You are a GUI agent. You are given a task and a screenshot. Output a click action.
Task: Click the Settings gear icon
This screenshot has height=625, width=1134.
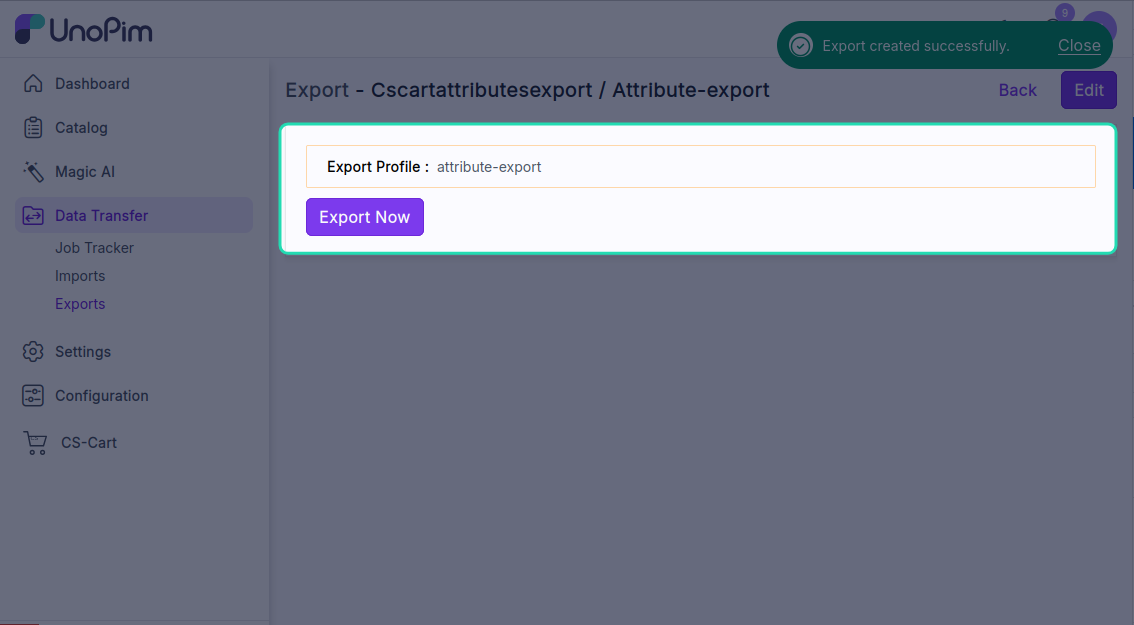tap(33, 352)
